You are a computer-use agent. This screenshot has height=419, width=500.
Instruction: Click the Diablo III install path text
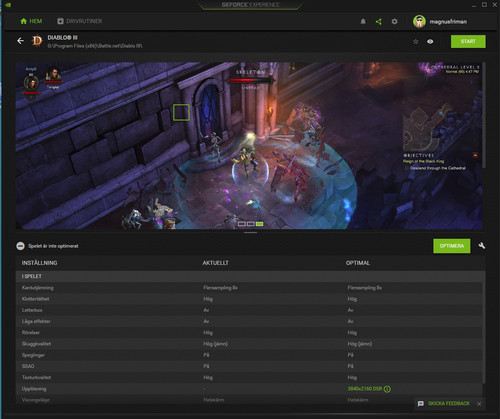(95, 46)
